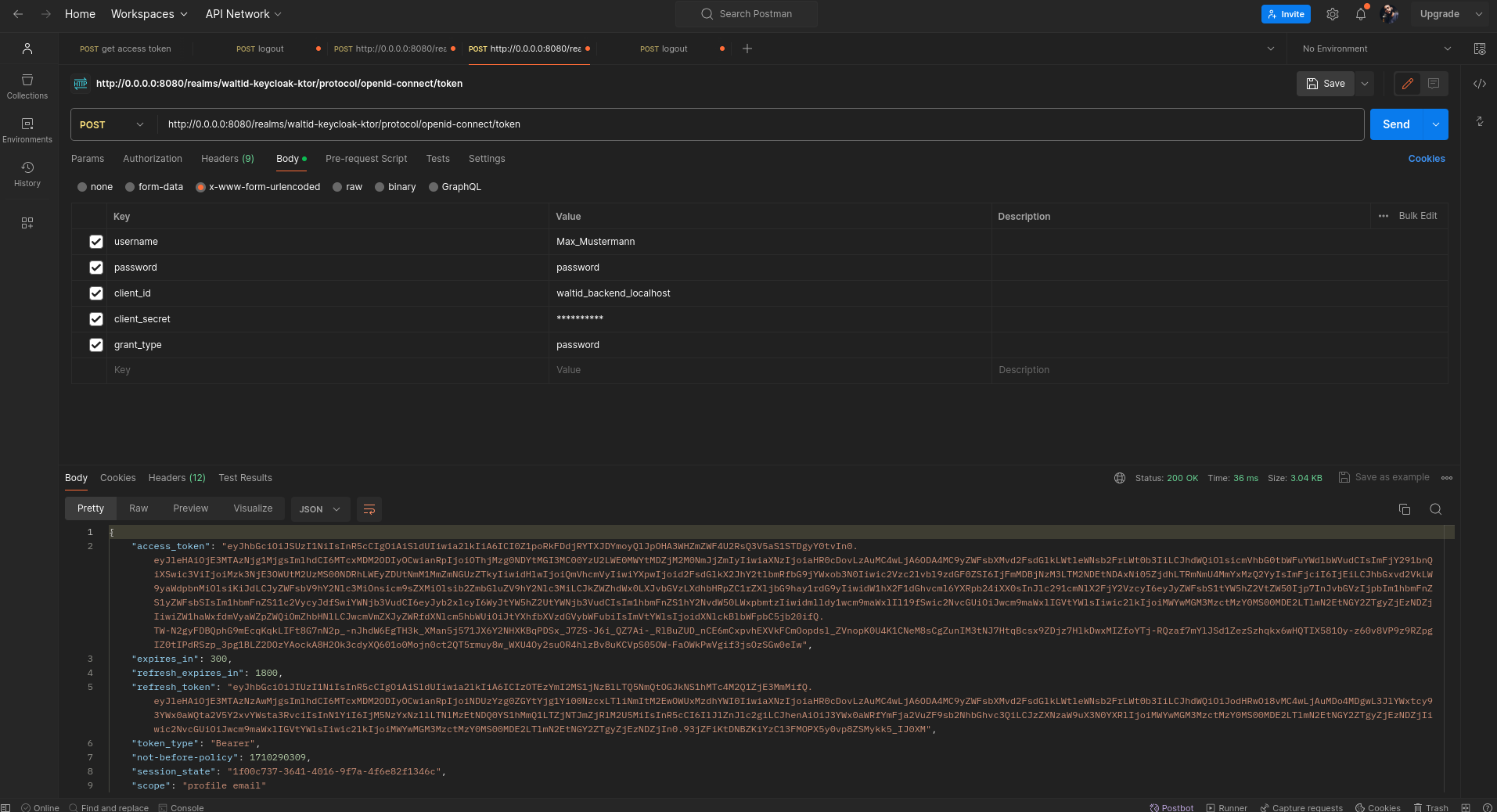Open Environments in the sidebar

tap(27, 130)
